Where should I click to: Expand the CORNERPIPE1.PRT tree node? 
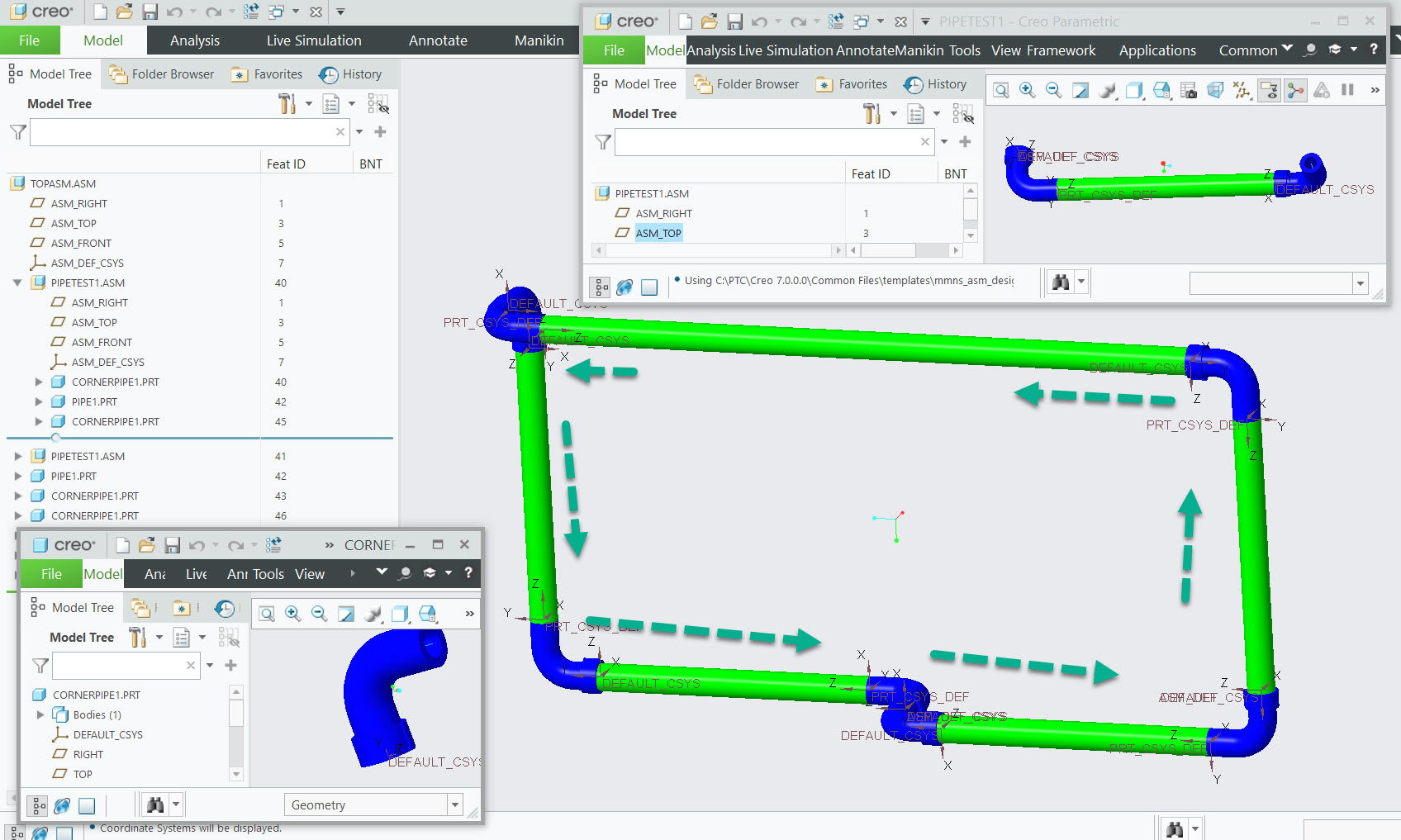(x=38, y=382)
